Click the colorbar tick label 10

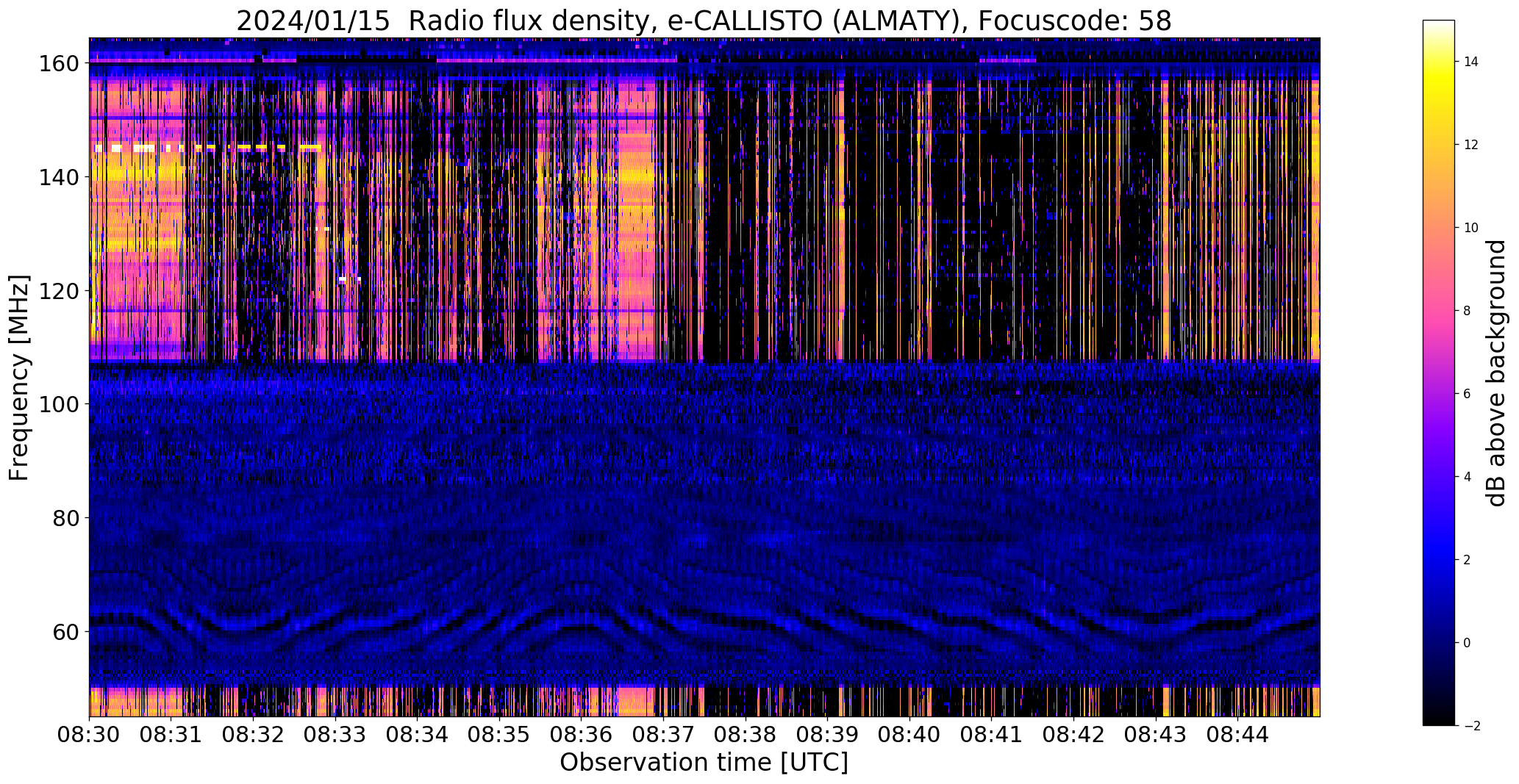click(1471, 228)
